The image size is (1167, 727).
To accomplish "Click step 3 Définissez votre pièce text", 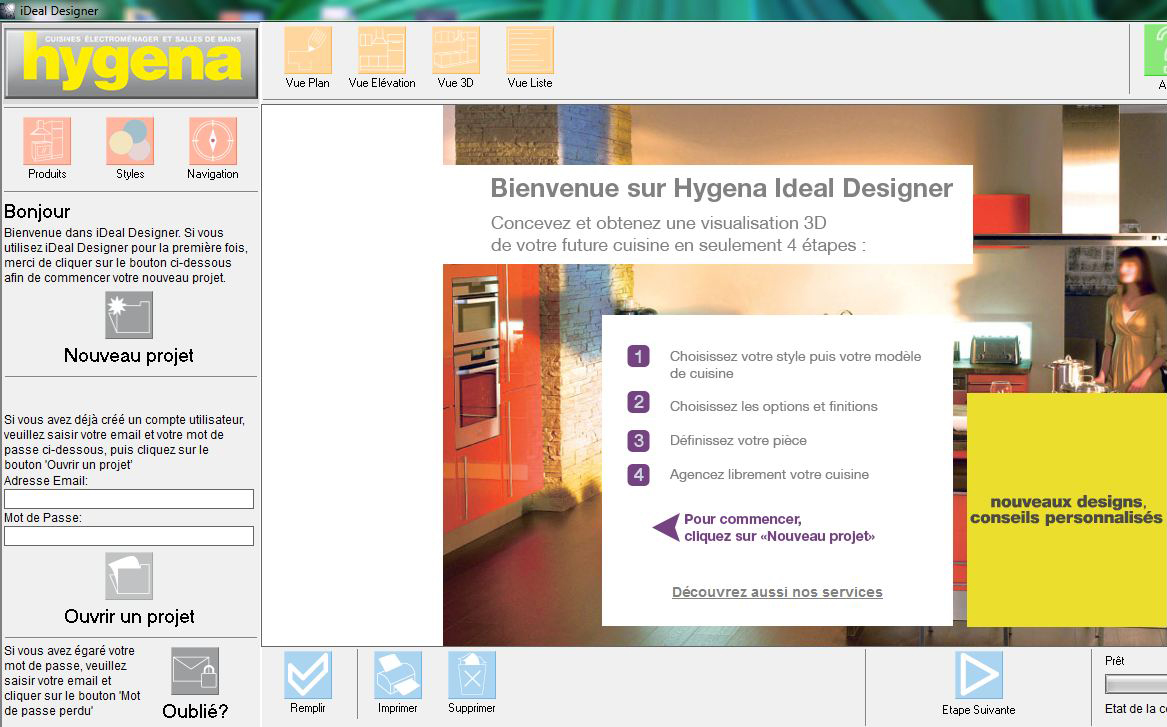I will pyautogui.click(x=738, y=441).
